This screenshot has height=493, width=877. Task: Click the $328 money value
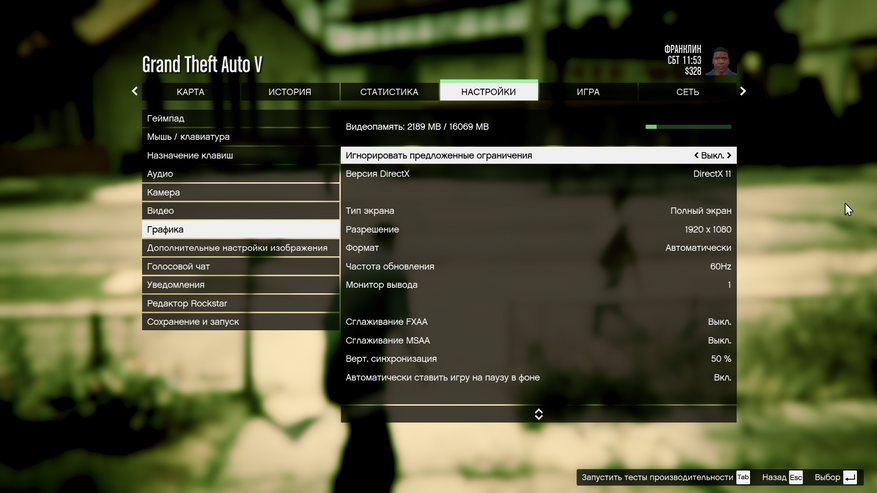[x=693, y=71]
